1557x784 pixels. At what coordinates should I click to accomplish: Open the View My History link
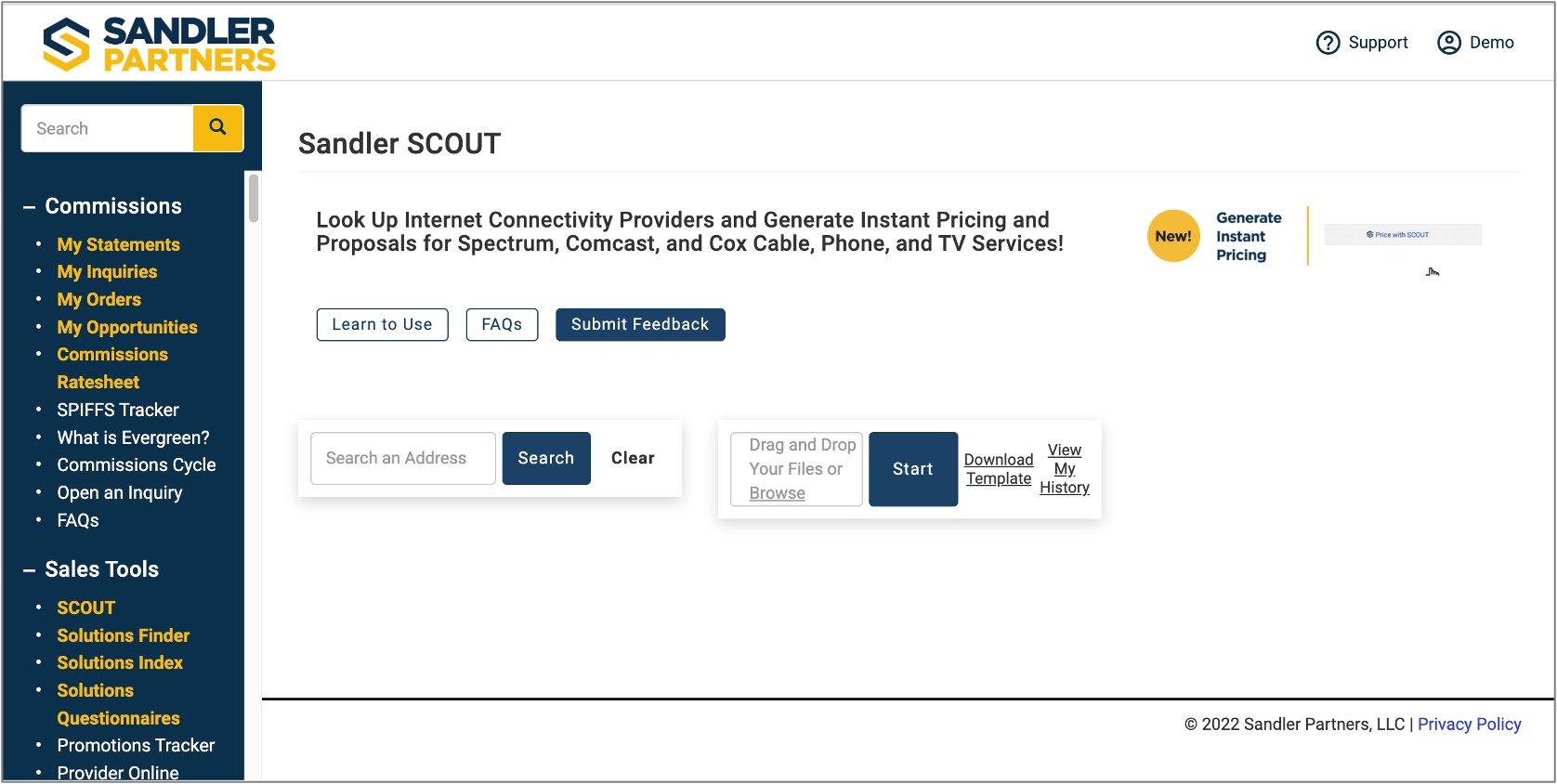pos(1065,469)
